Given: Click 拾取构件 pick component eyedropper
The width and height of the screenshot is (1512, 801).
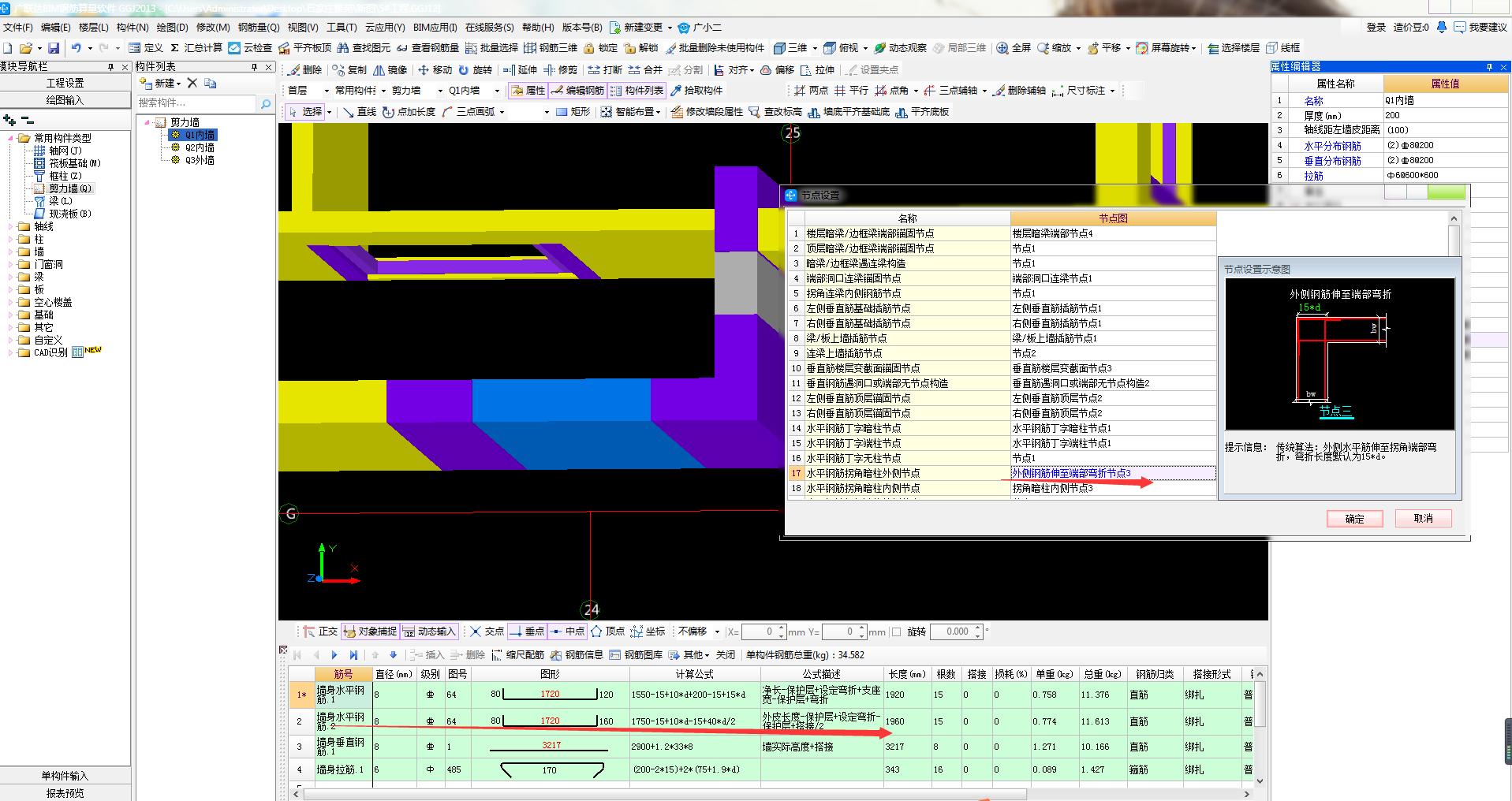Looking at the screenshot, I should click(697, 91).
